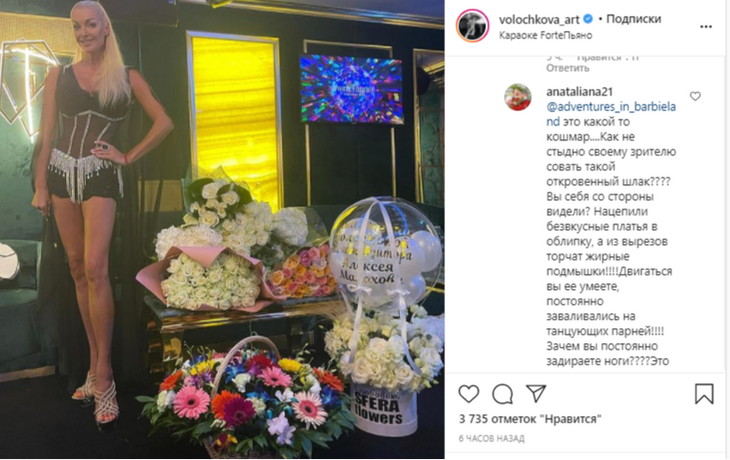Viewport: 730px width, 460px height.
Task: Click the 6 часов назад timestamp
Action: point(492,438)
